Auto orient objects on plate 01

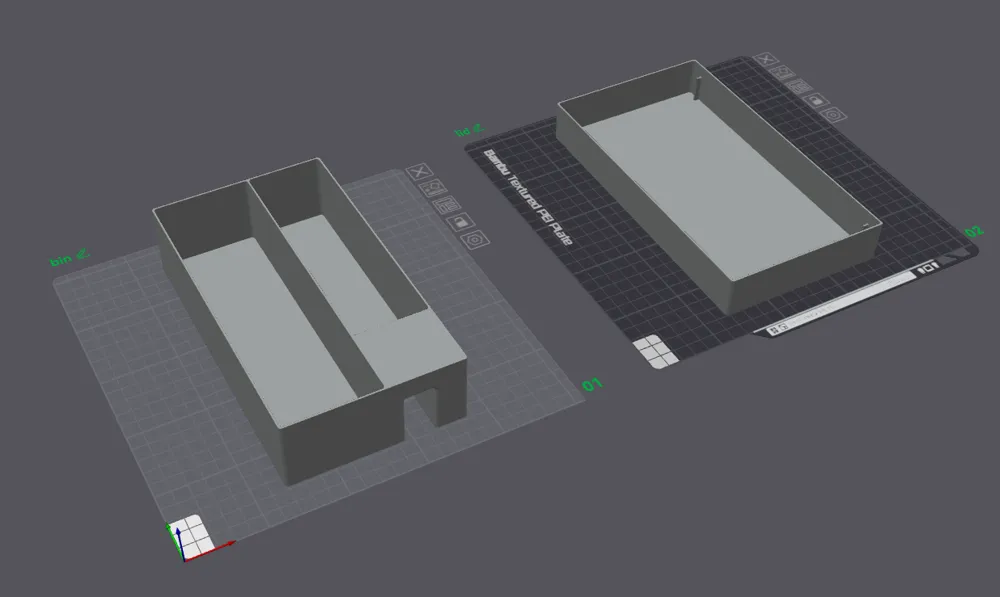tap(433, 188)
